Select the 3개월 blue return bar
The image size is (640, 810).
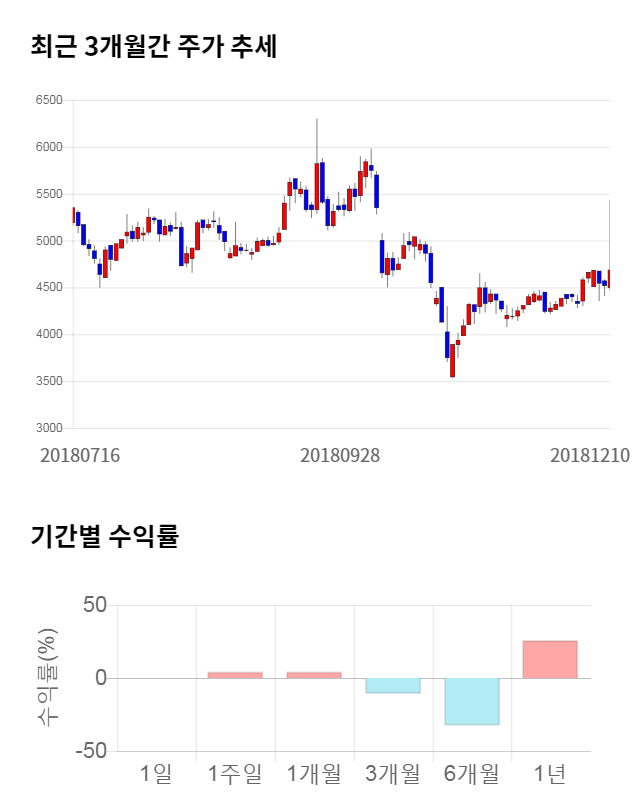point(392,685)
